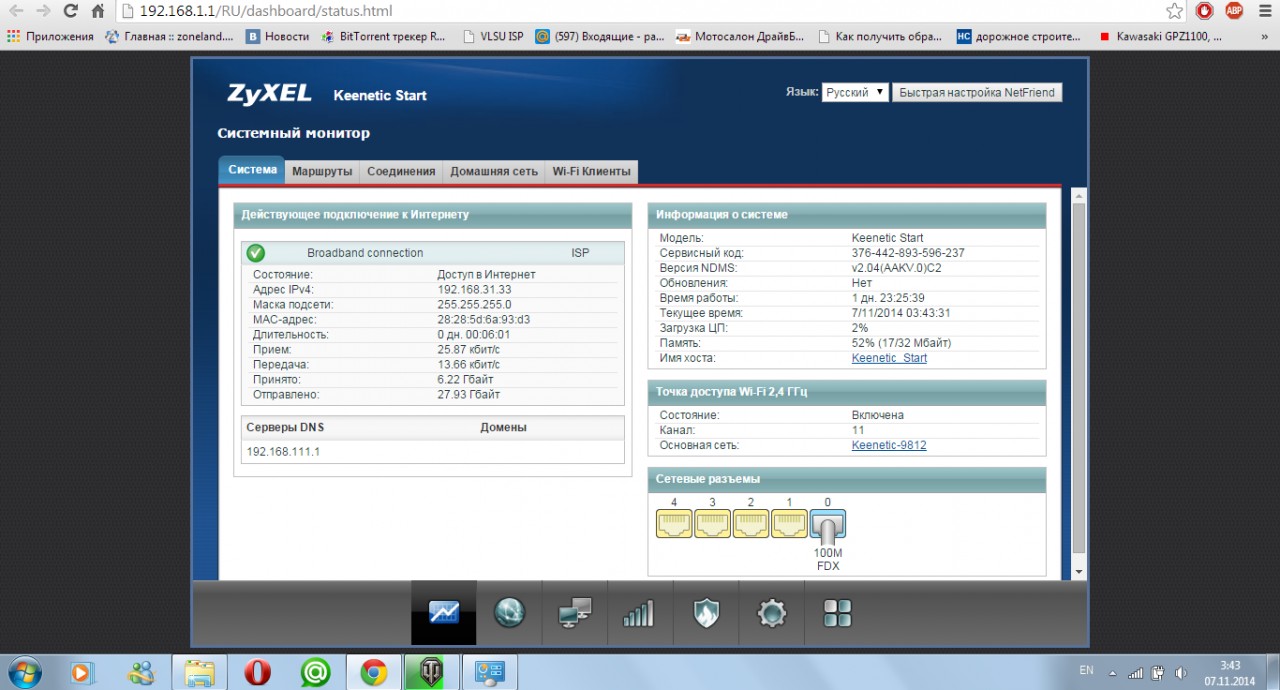Open the Home network computers icon
This screenshot has width=1280, height=690.
tap(574, 613)
